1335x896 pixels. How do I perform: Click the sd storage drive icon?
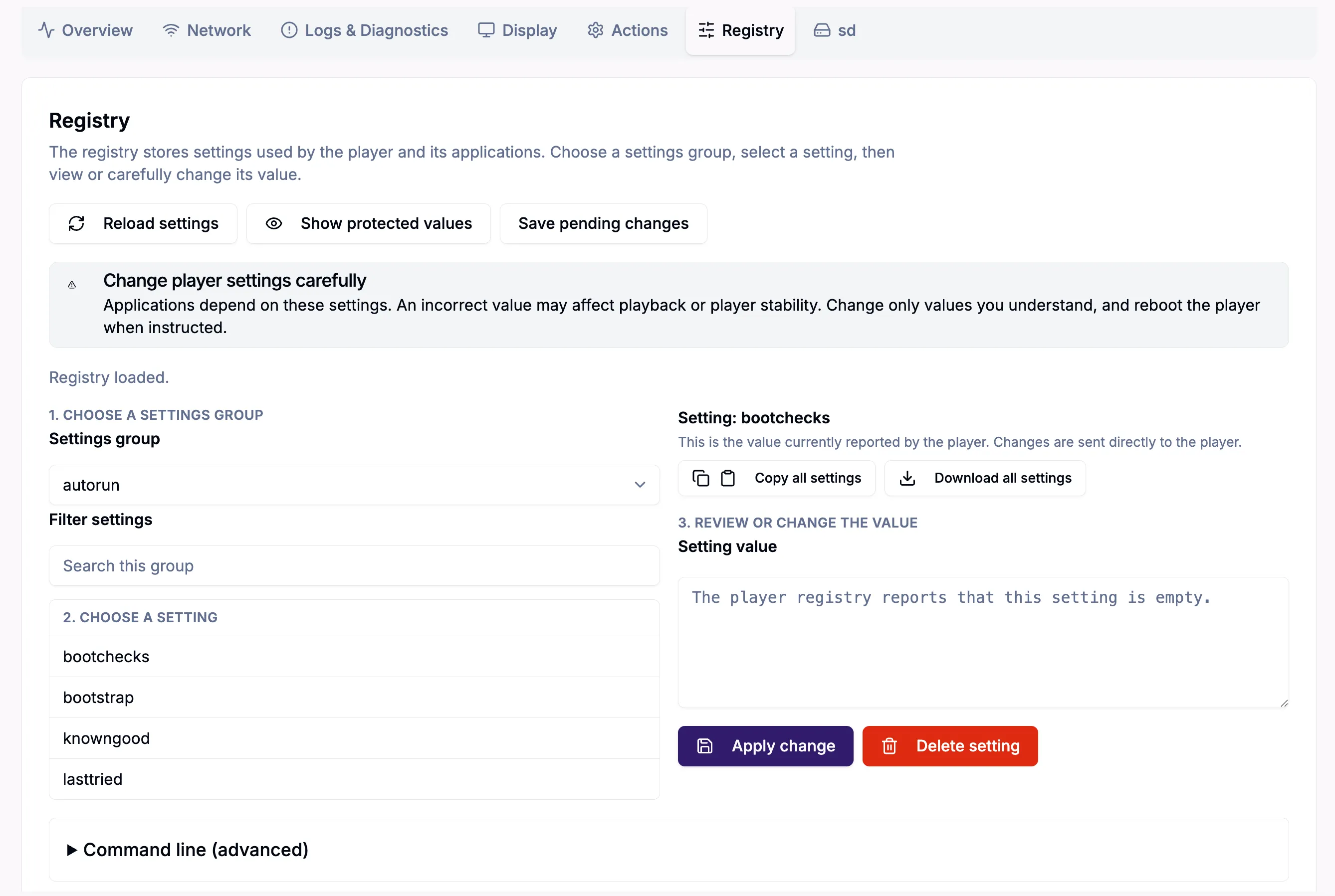pos(822,30)
